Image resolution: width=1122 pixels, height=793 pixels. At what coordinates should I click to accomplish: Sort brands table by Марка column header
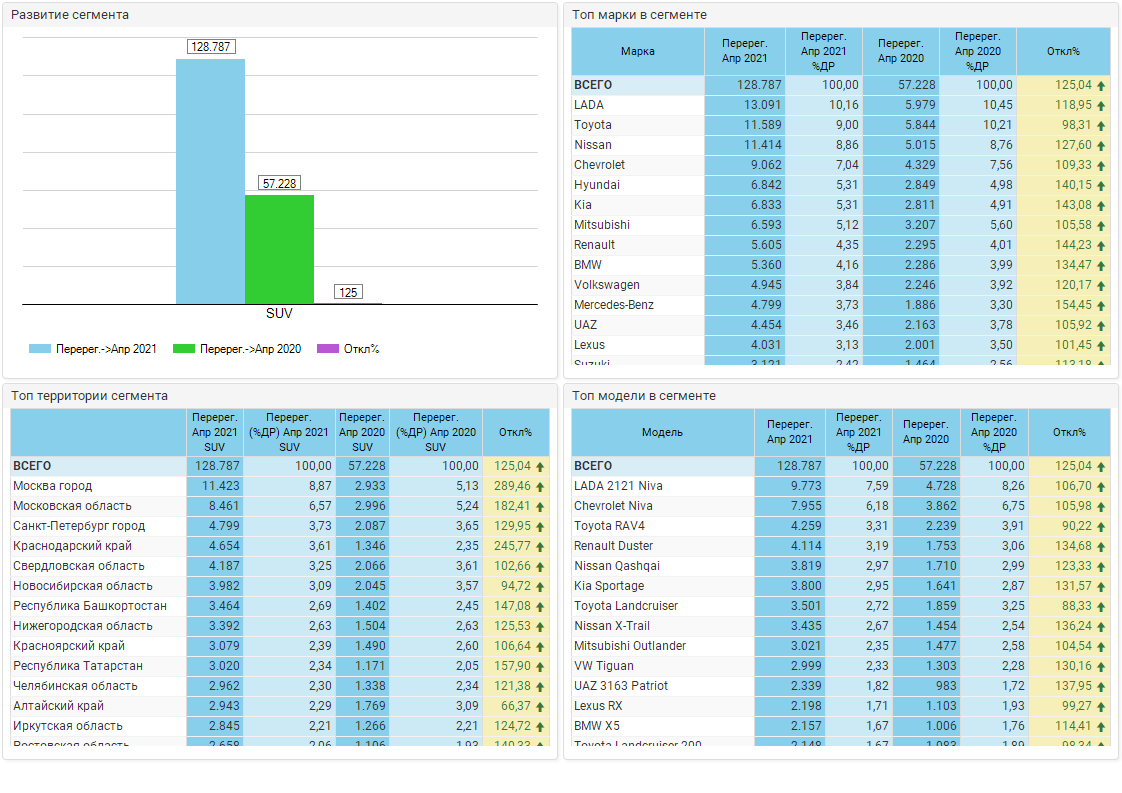click(x=637, y=51)
